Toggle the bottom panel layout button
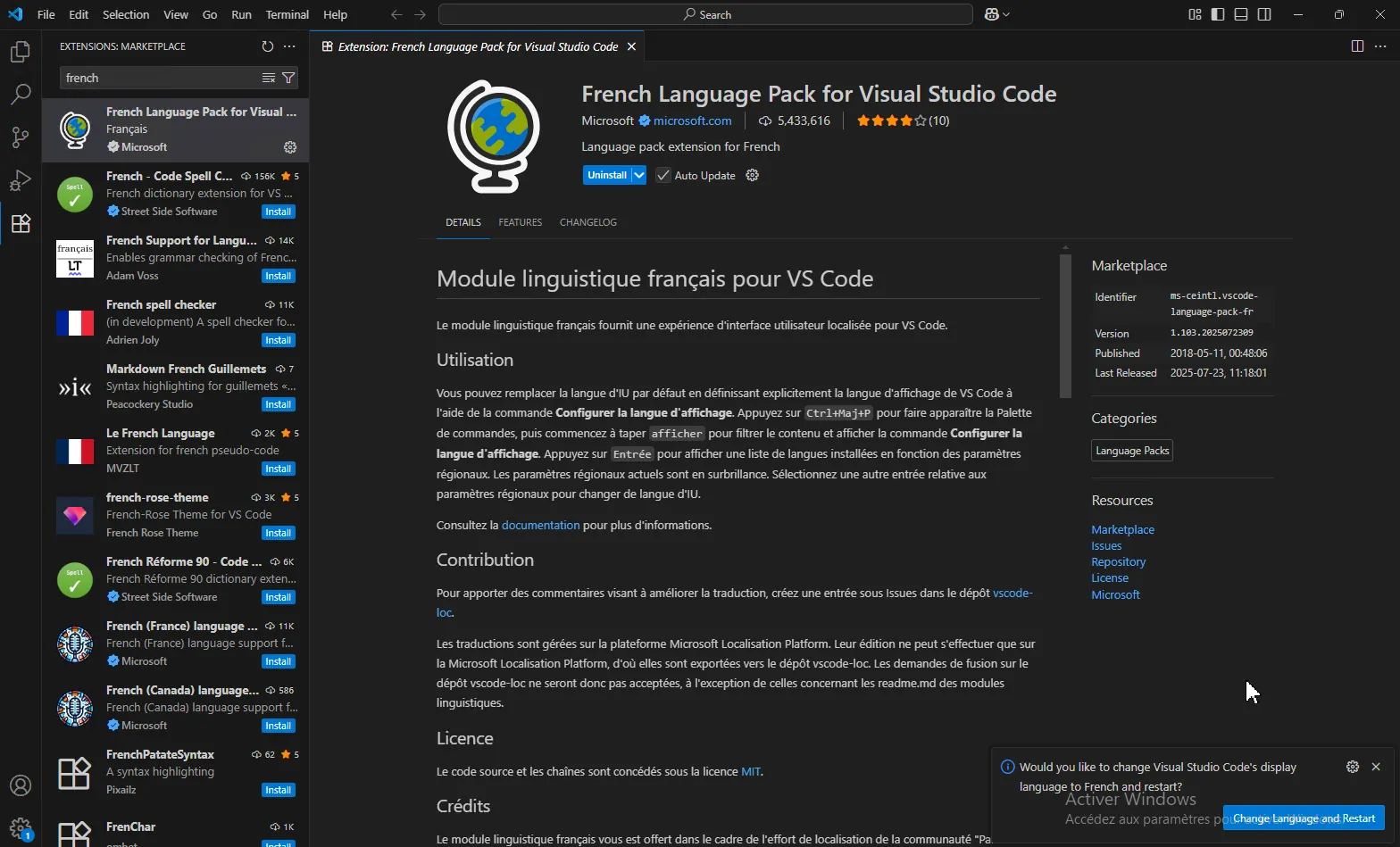Screen dimensions: 1400x847 coord(1241,14)
